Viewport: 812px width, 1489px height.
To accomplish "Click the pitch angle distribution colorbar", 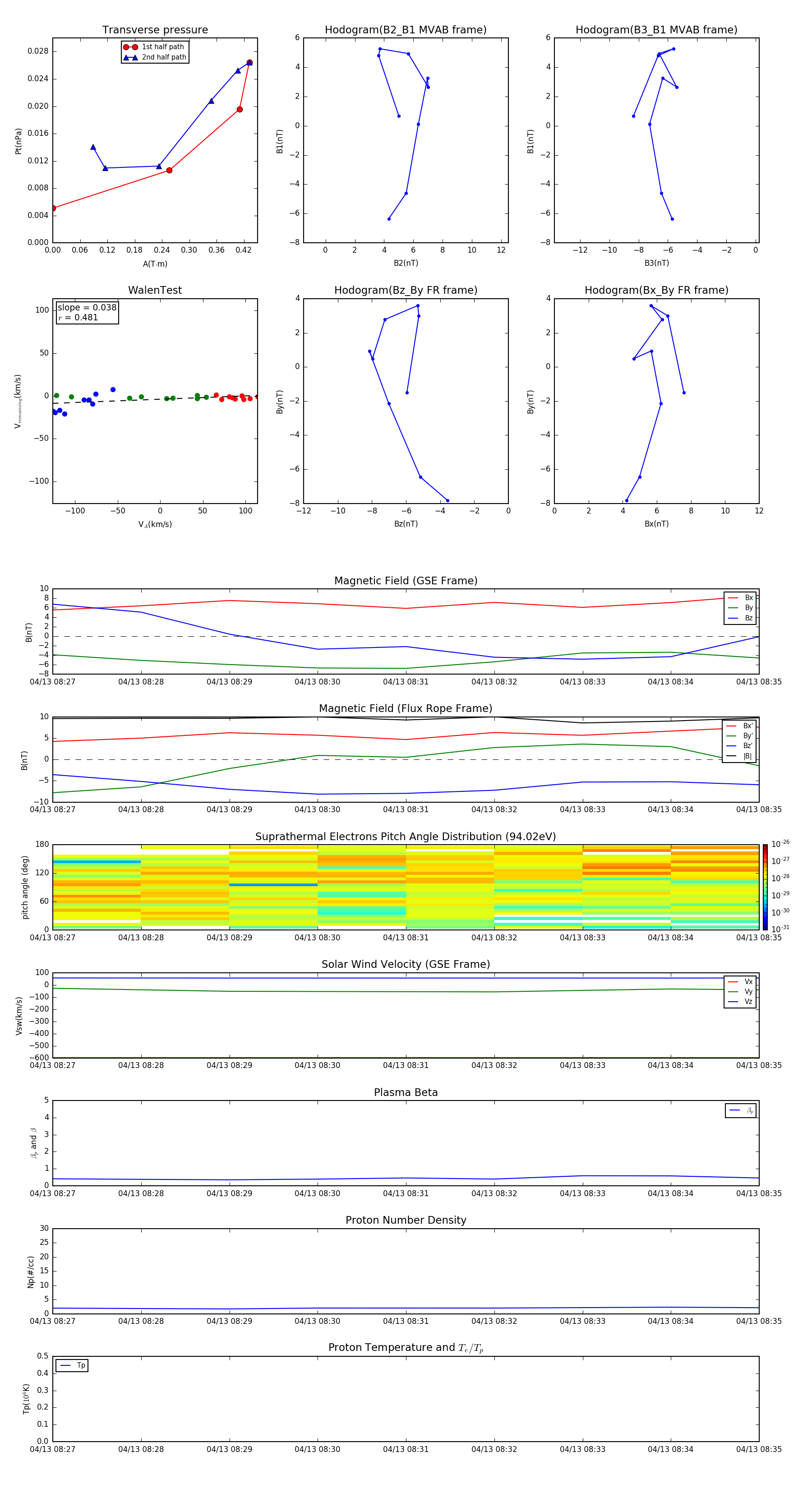I will click(x=765, y=887).
